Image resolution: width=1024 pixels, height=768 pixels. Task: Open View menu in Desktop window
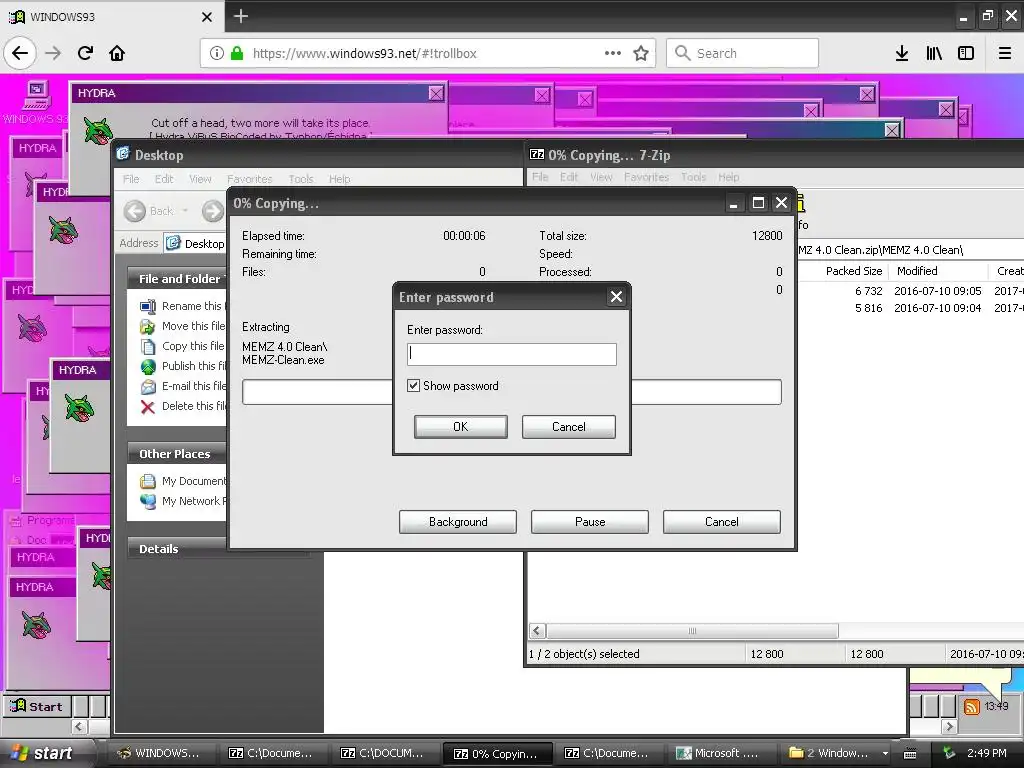click(200, 179)
